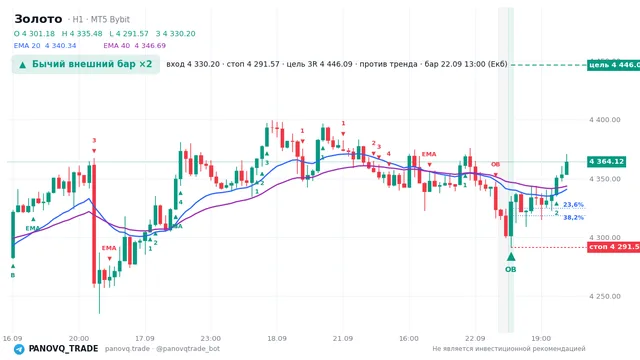The height and width of the screenshot is (360, 640).
Task: Click the high value H 4 335.48
Action: 82,34
